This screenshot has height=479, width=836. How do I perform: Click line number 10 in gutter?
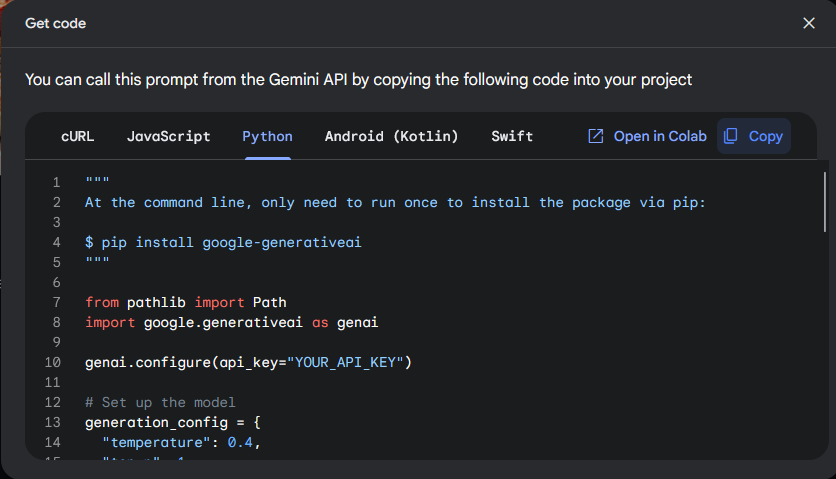click(53, 362)
